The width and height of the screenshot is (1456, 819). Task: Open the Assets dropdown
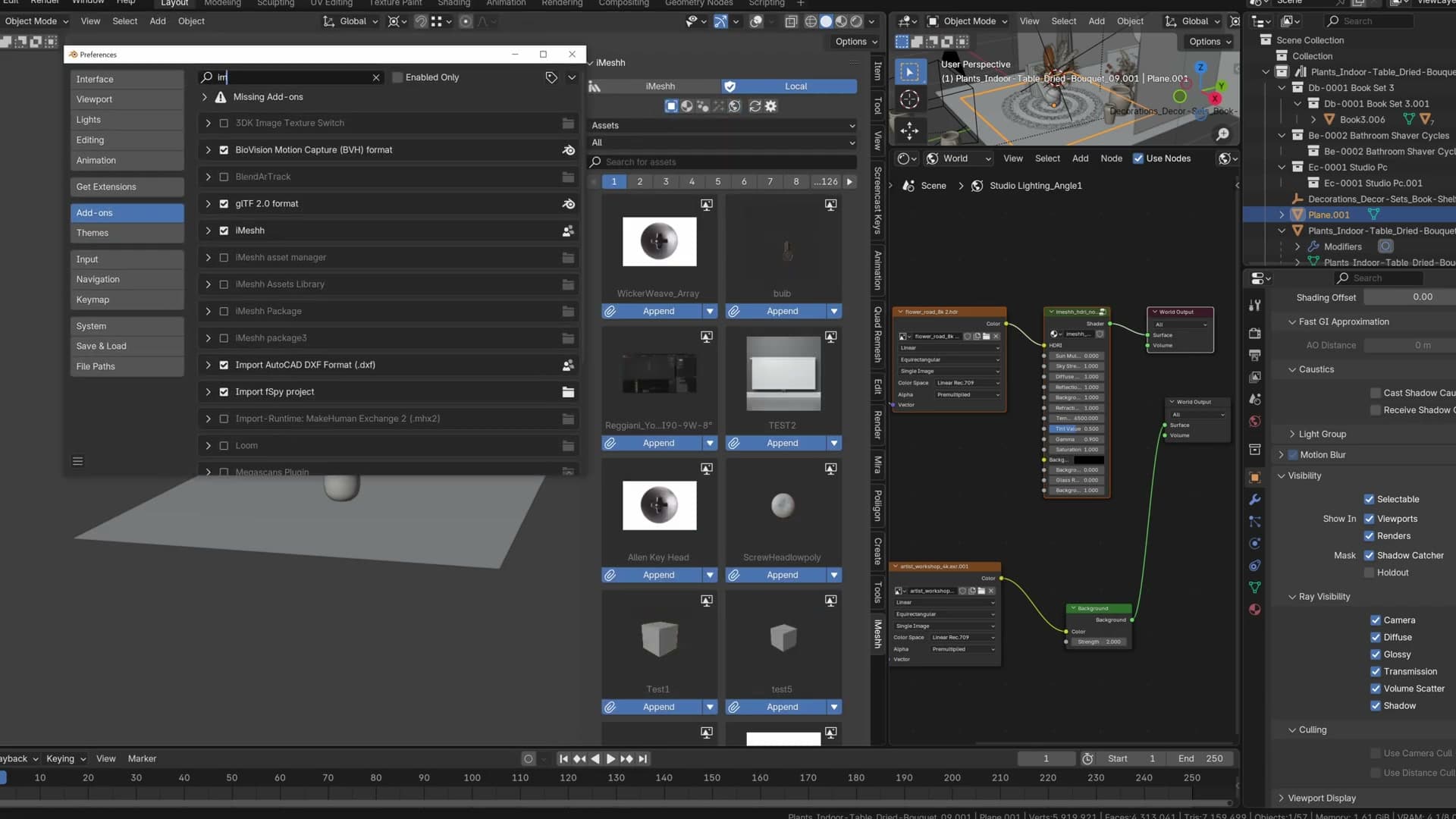(x=723, y=125)
